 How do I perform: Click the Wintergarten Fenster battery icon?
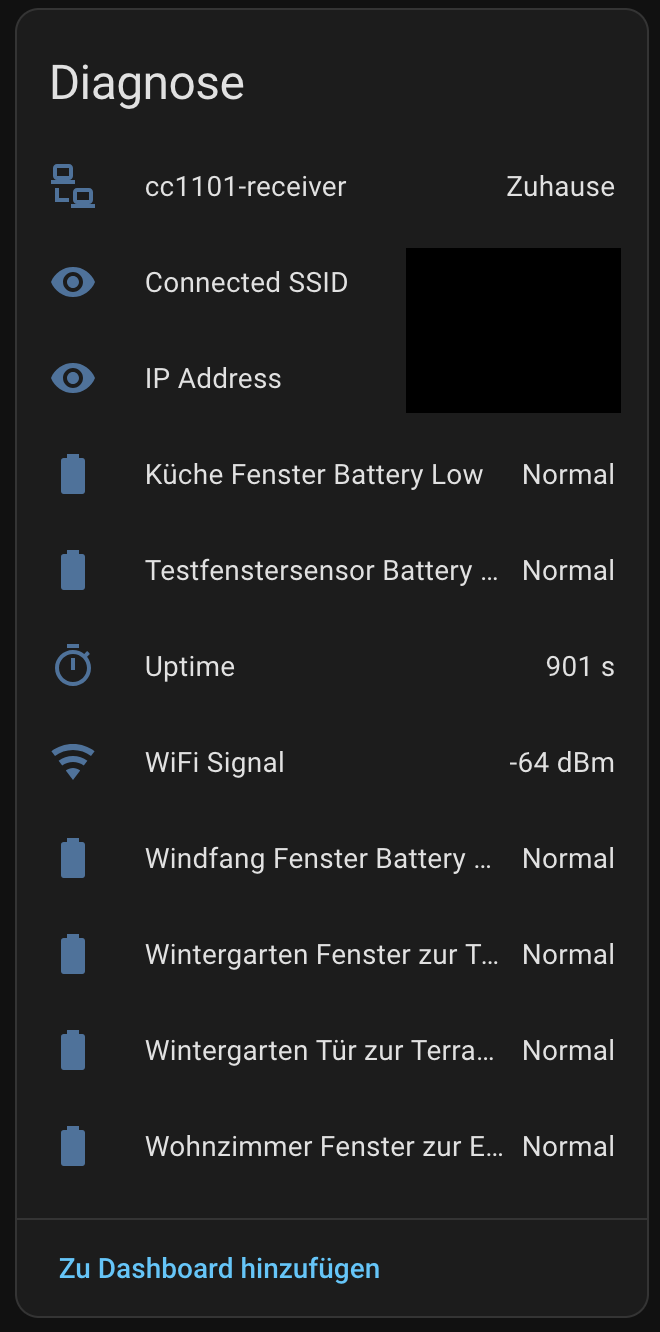coord(73,955)
